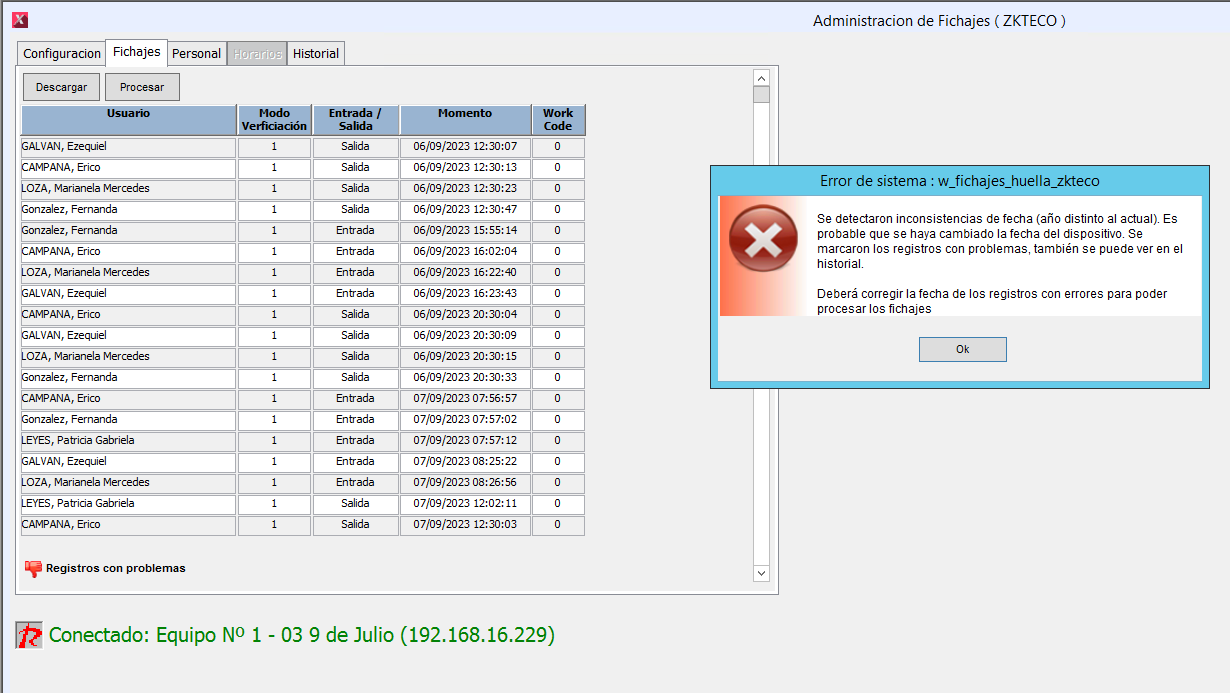Click the thumbs-down Registros con problemas icon

click(x=33, y=568)
